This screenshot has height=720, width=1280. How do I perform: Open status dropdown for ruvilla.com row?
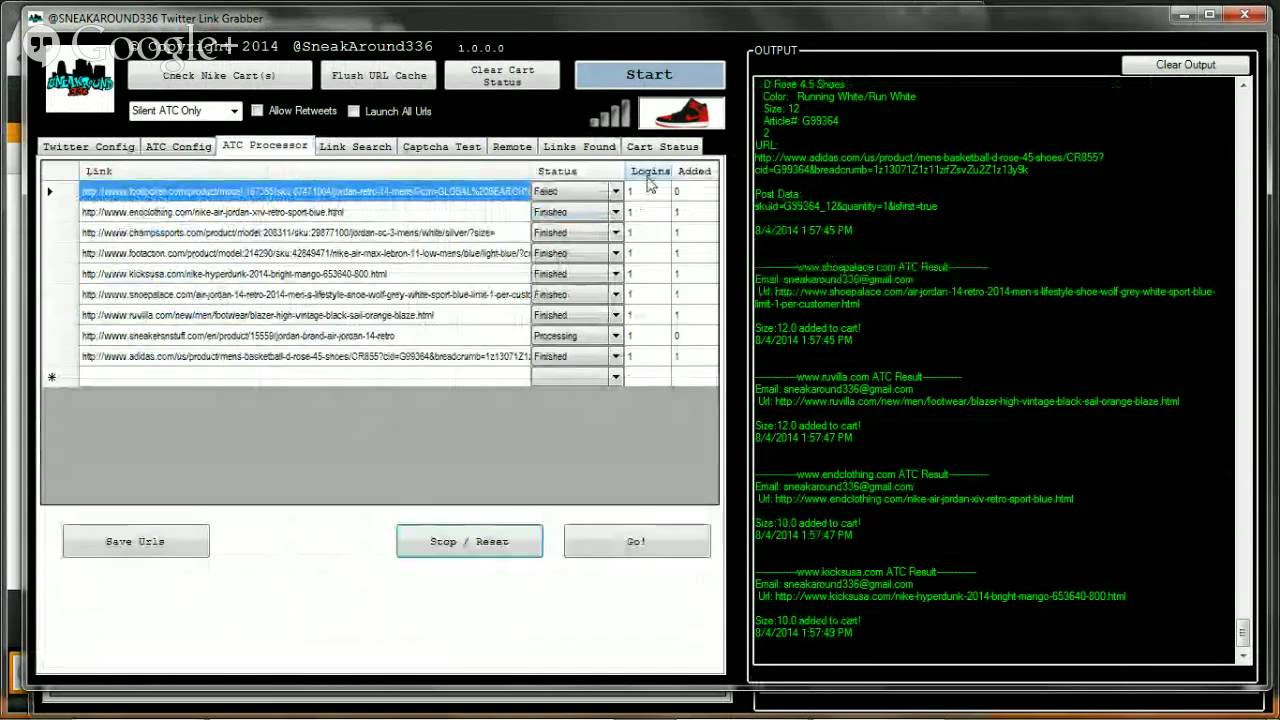point(615,315)
